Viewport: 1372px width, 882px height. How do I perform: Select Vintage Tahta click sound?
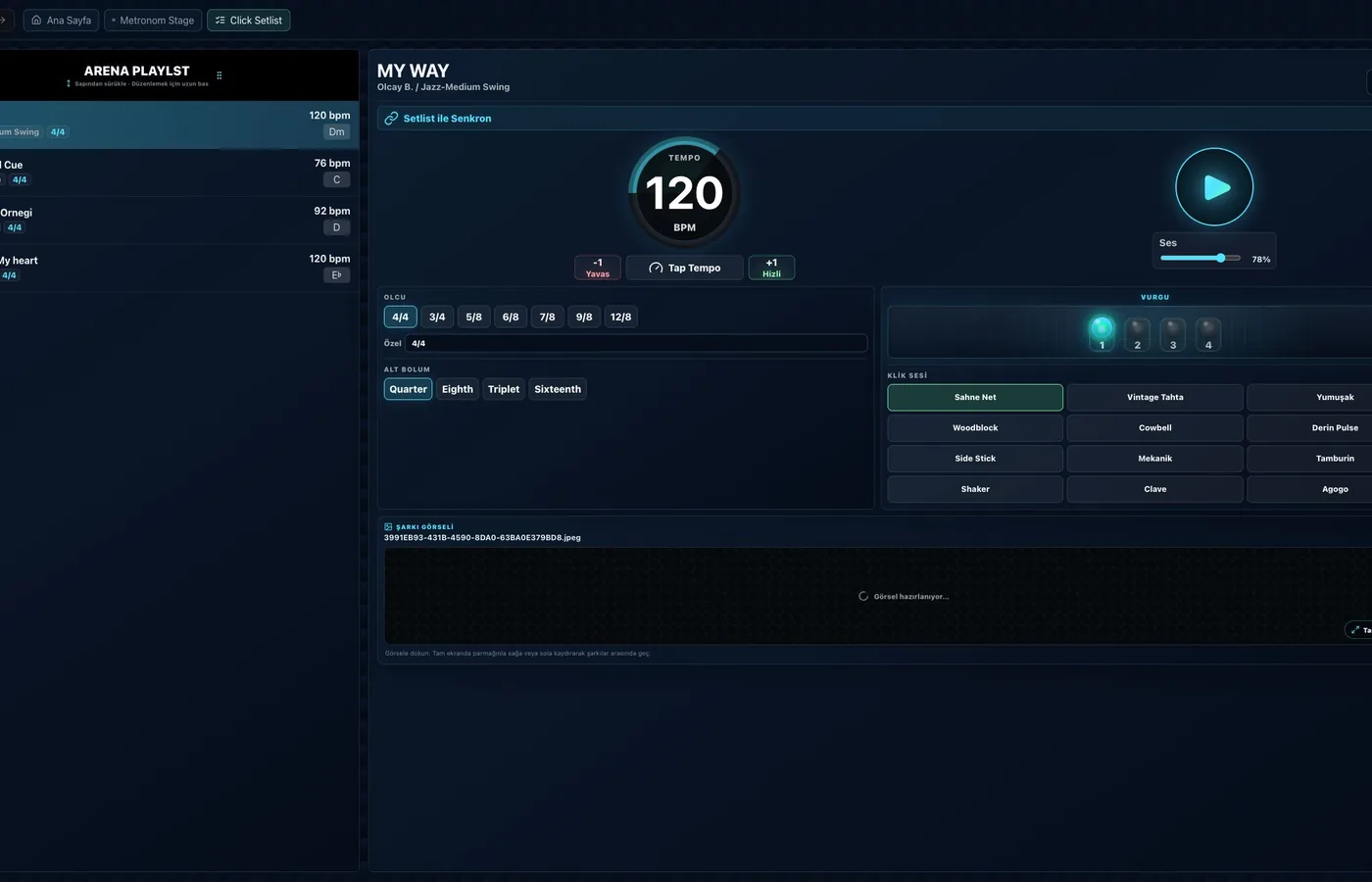point(1155,397)
